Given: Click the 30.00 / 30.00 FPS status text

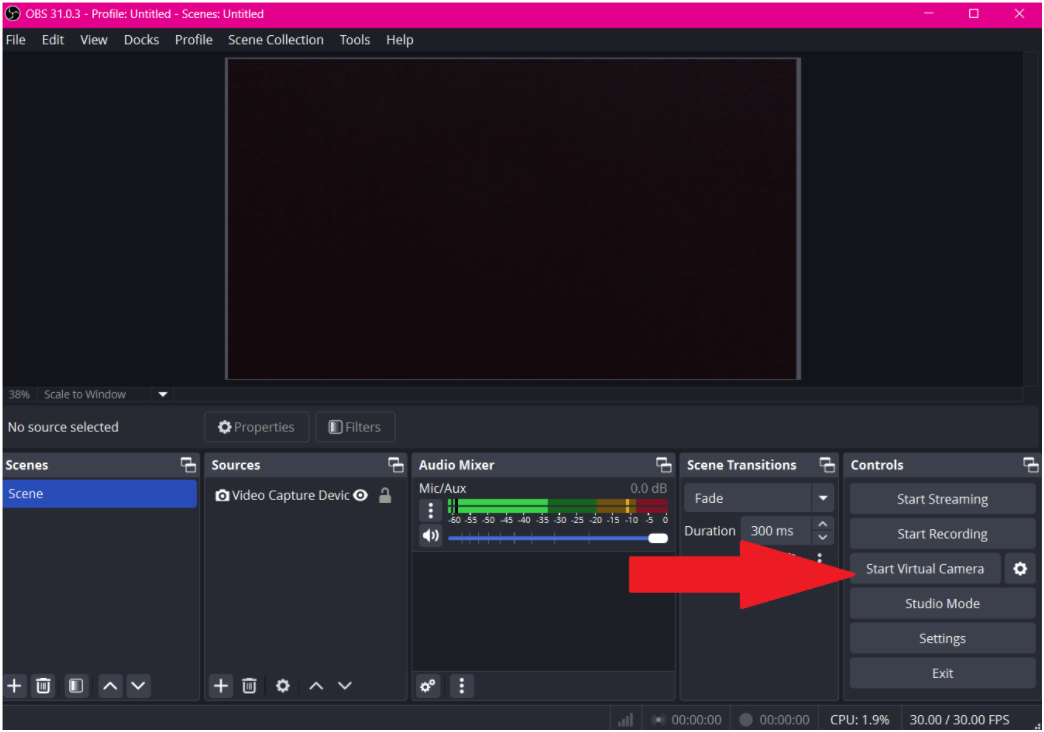Looking at the screenshot, I should pyautogui.click(x=959, y=720).
